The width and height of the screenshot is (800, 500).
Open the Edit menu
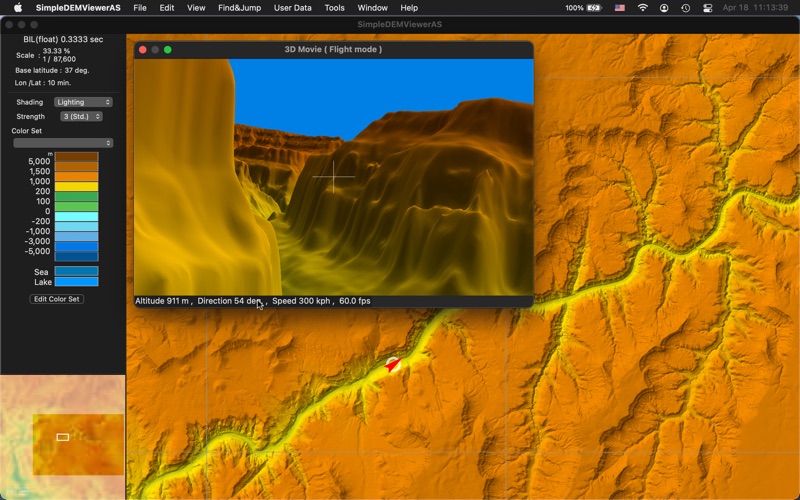[x=166, y=8]
